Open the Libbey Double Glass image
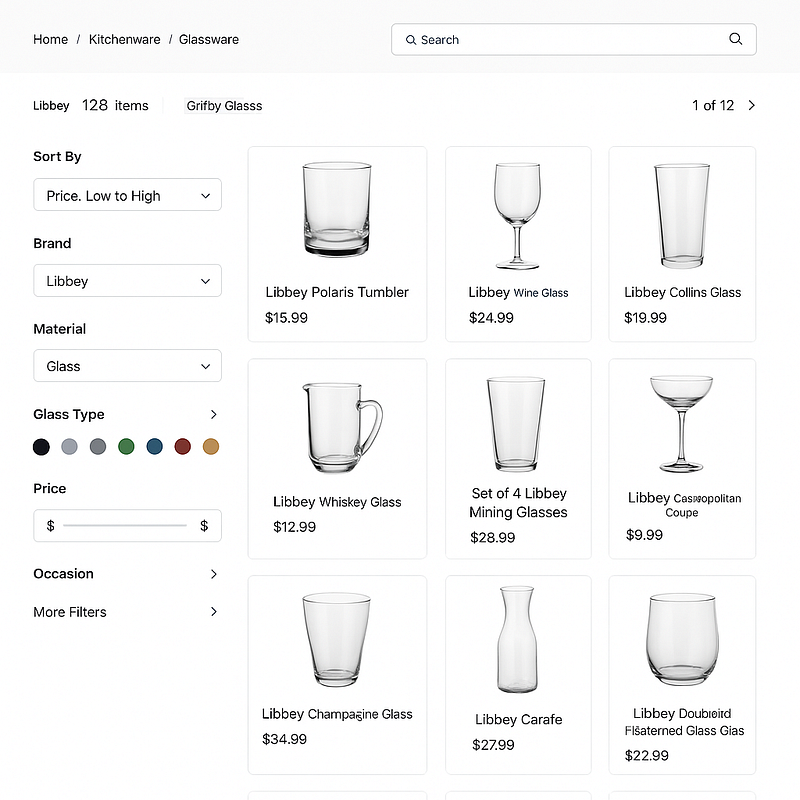This screenshot has height=800, width=800. click(x=682, y=639)
